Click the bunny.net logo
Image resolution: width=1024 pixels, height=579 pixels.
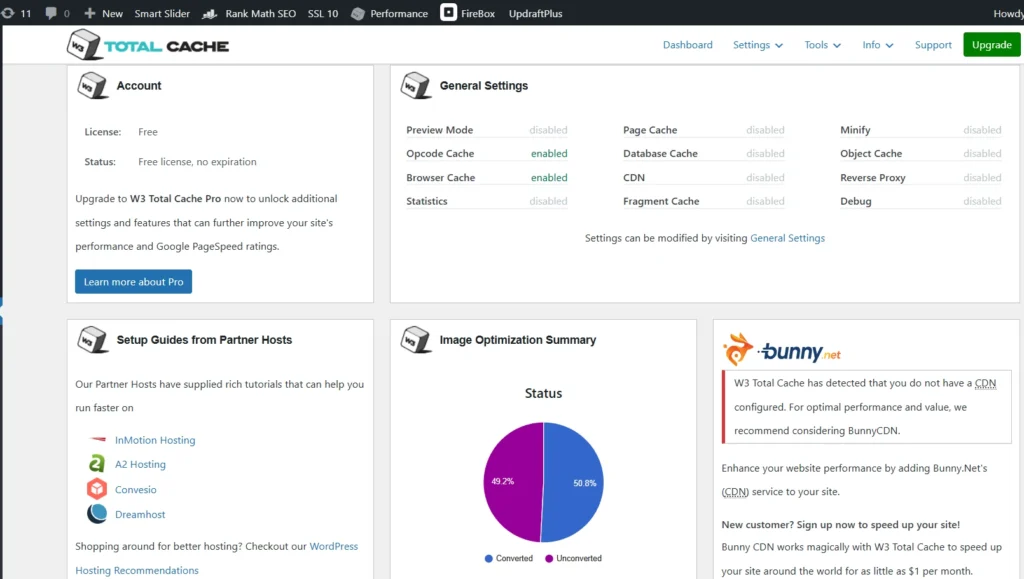[x=782, y=350]
